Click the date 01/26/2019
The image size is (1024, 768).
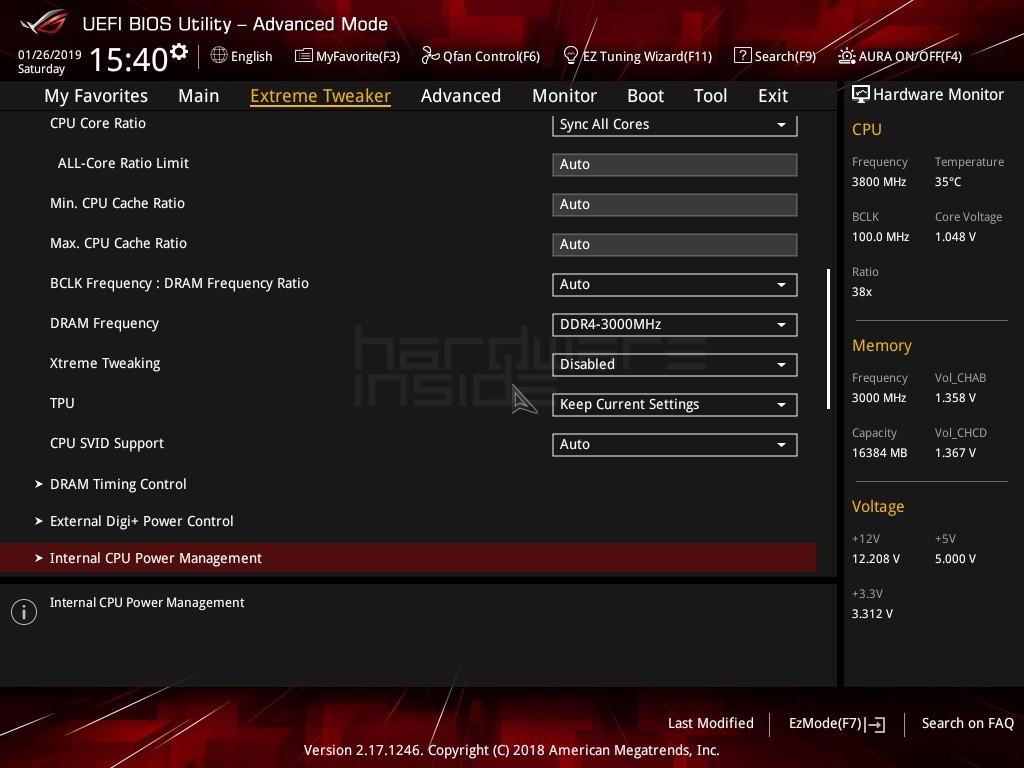pyautogui.click(x=50, y=55)
